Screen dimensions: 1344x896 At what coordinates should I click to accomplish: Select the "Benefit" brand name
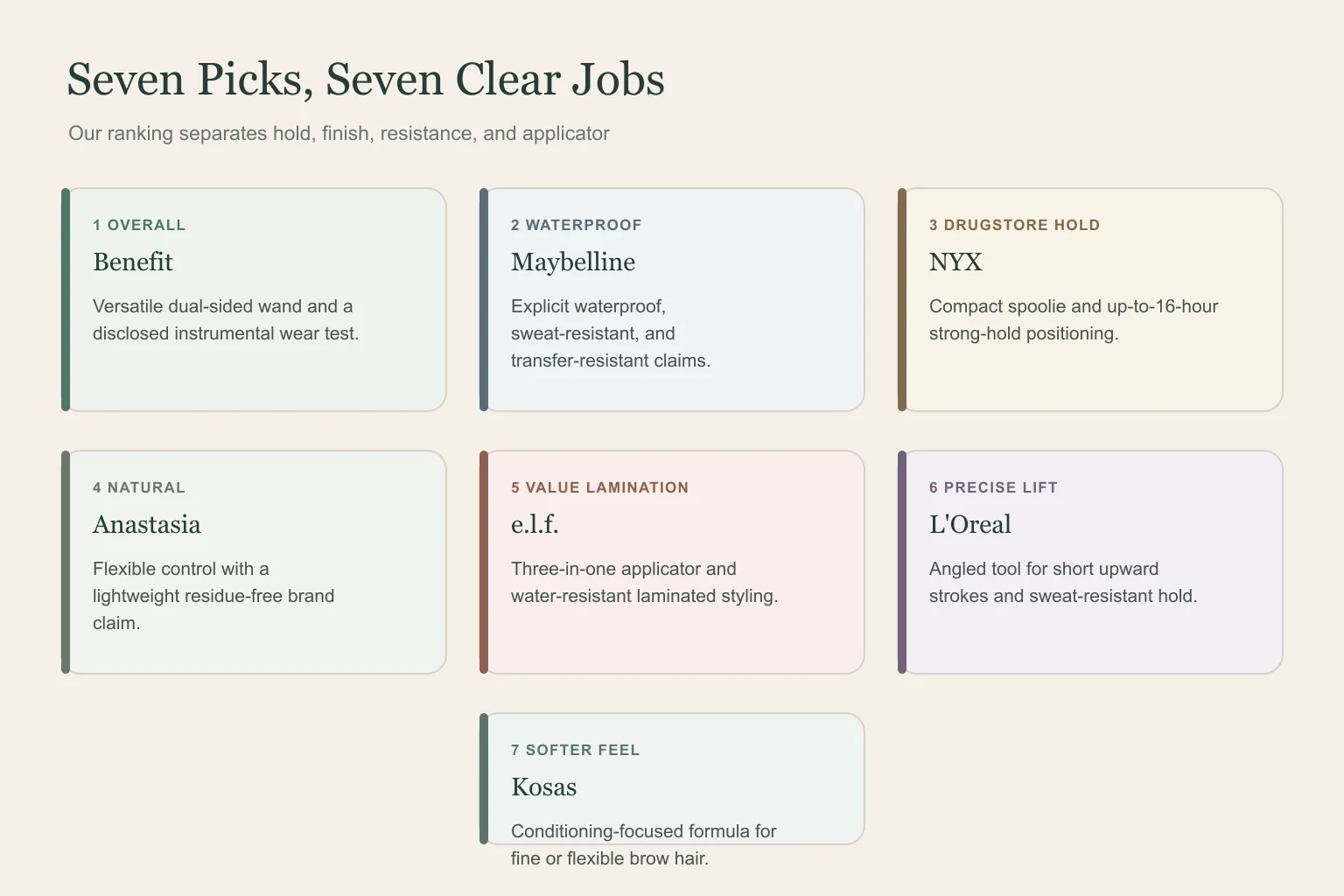[133, 262]
